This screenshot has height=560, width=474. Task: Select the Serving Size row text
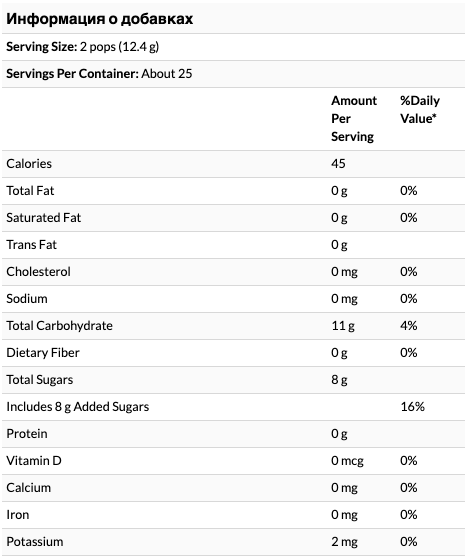[83, 47]
